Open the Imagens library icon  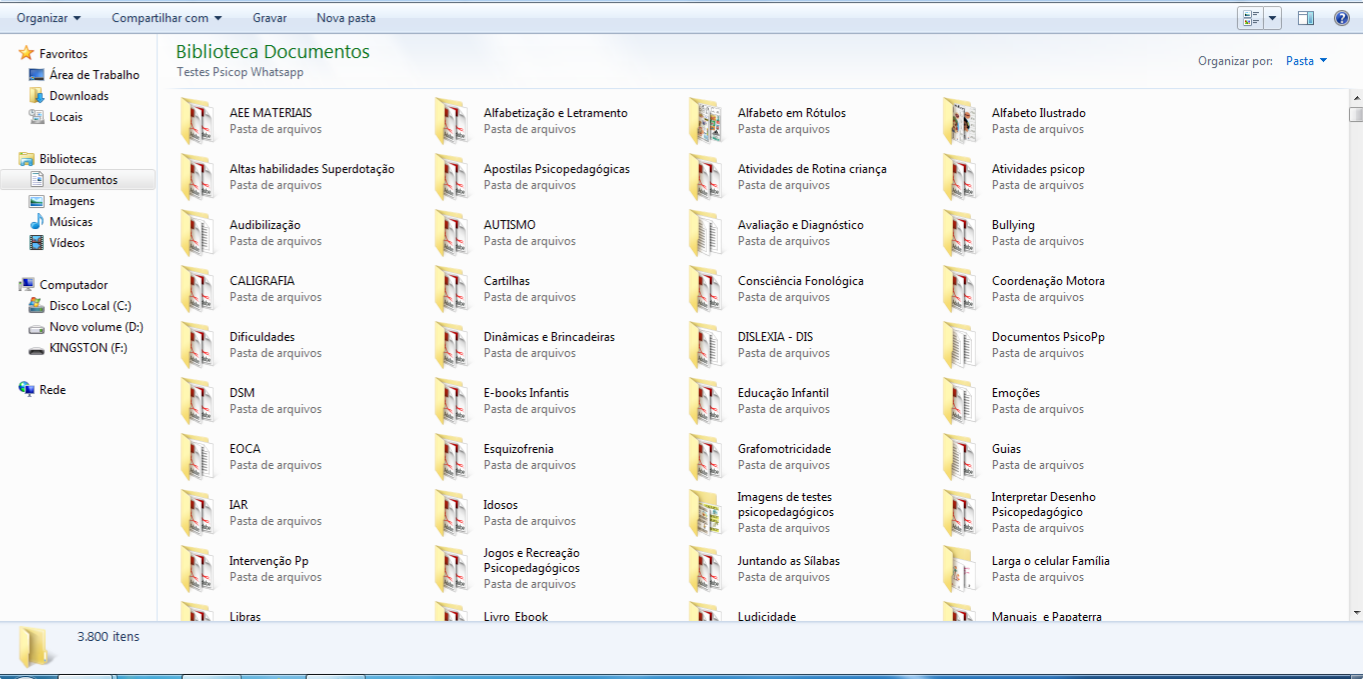[x=36, y=201]
